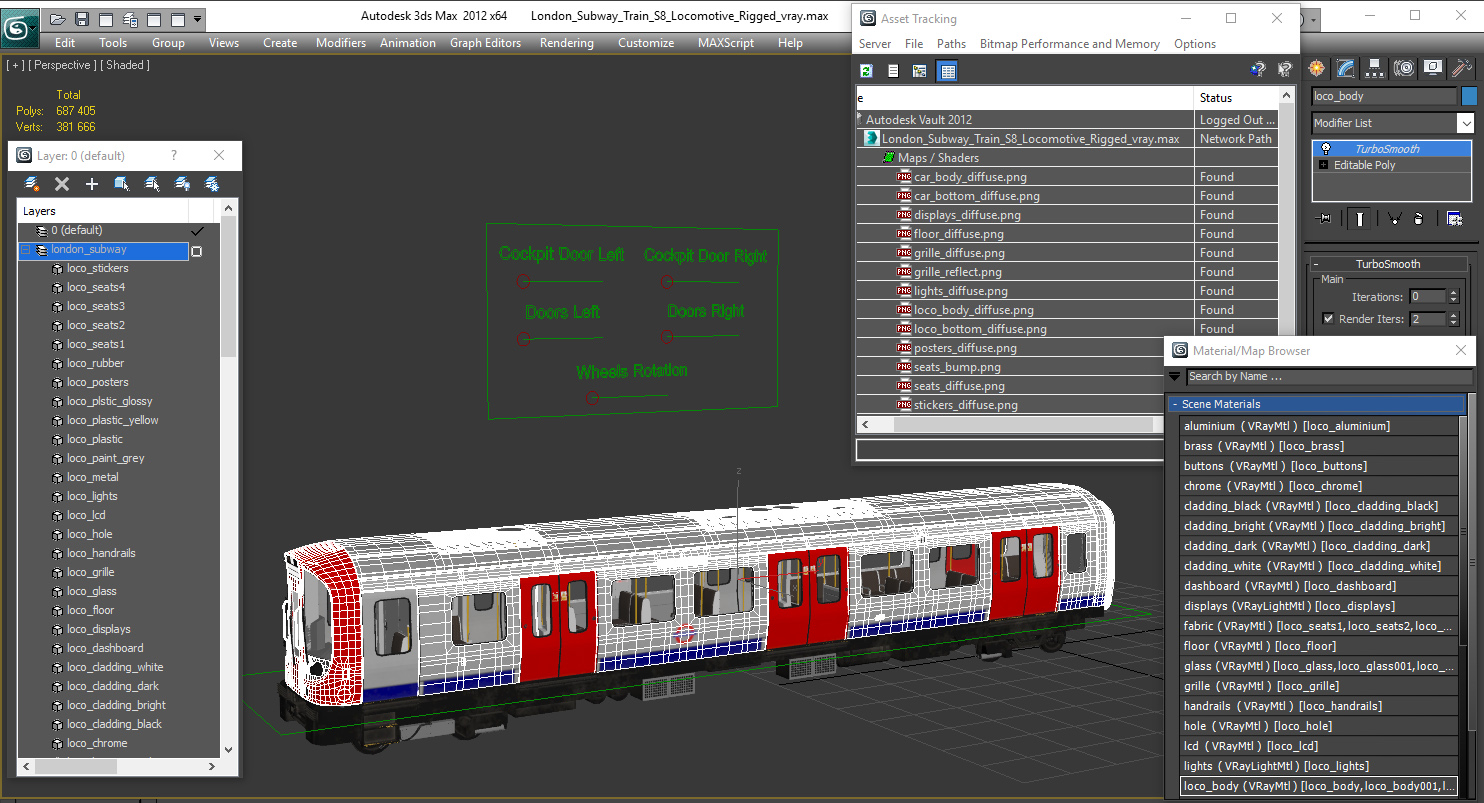Open the Display command panel tab
1484x803 pixels.
(x=1433, y=68)
